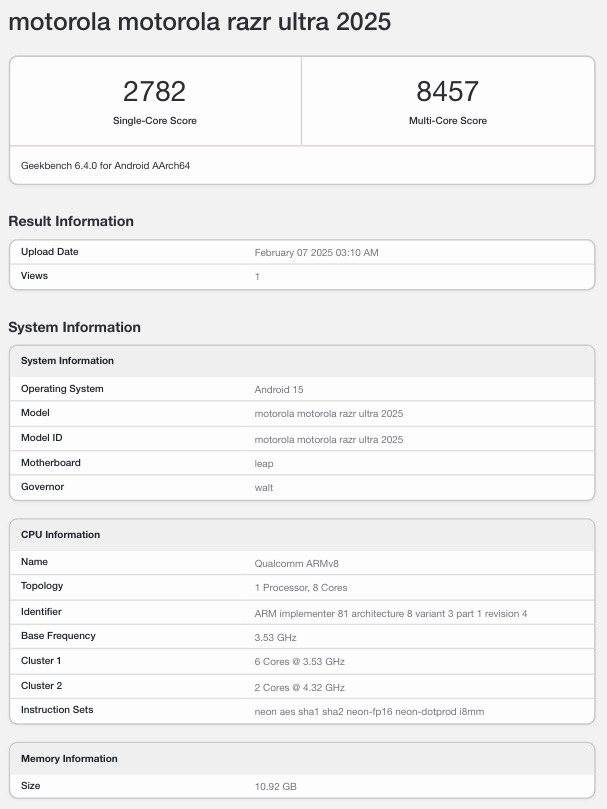607x809 pixels.
Task: Select the motherboard value leap
Action: point(264,463)
